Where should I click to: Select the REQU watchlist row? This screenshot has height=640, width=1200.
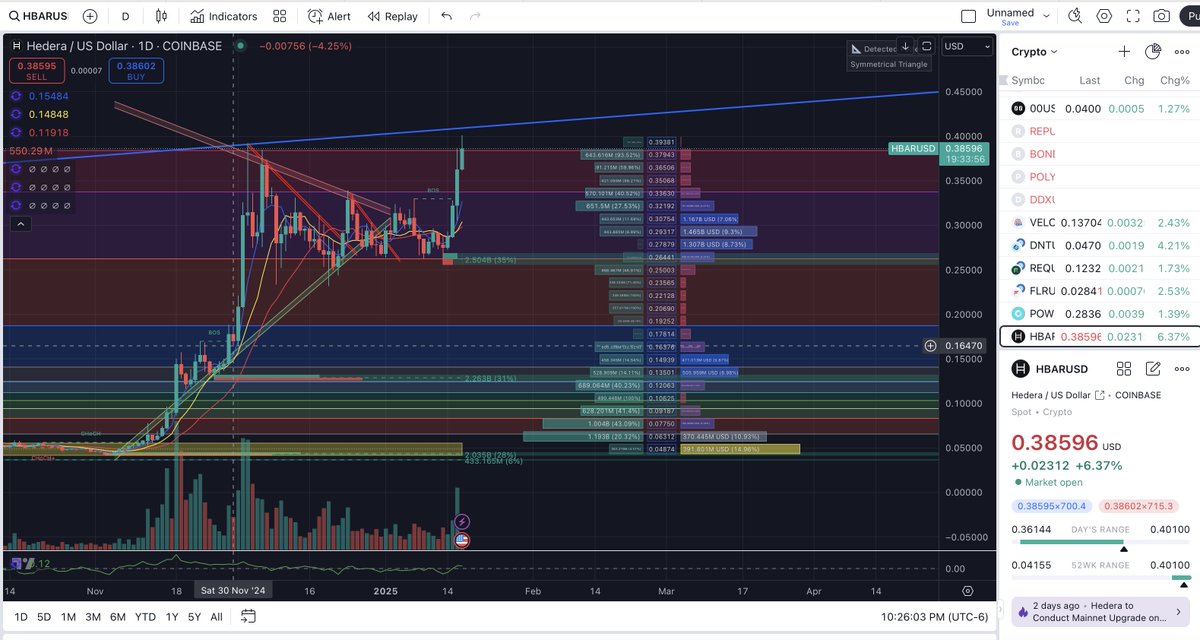[1098, 268]
